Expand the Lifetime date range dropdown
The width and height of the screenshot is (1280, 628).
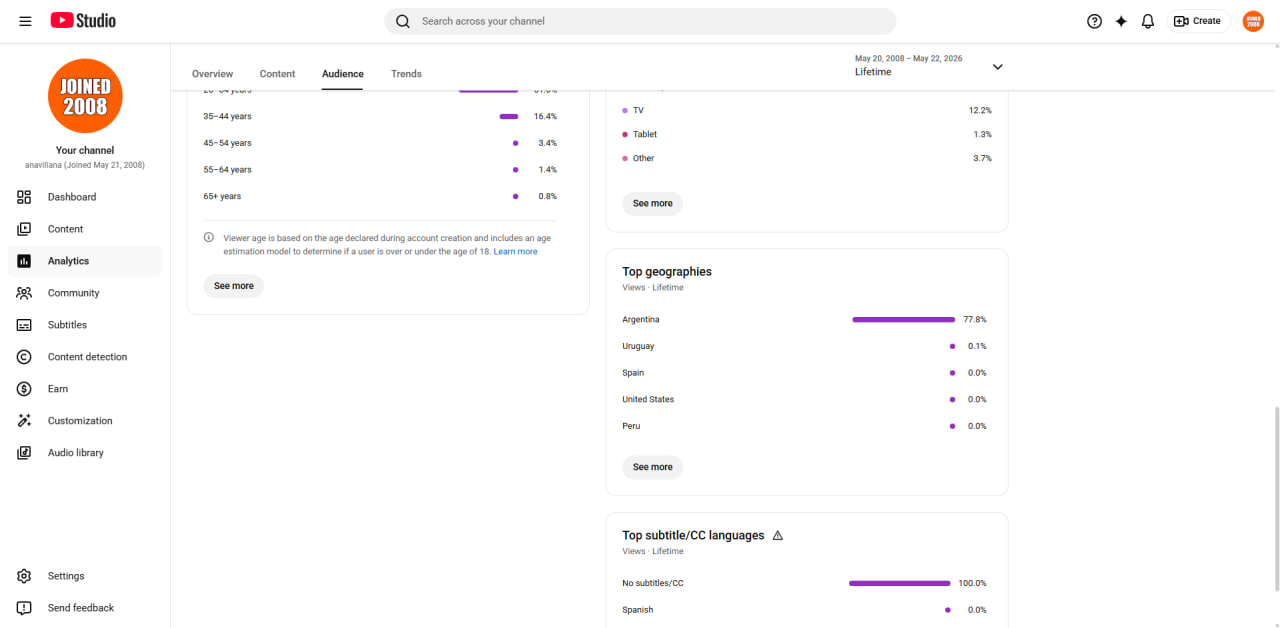pyautogui.click(x=928, y=66)
